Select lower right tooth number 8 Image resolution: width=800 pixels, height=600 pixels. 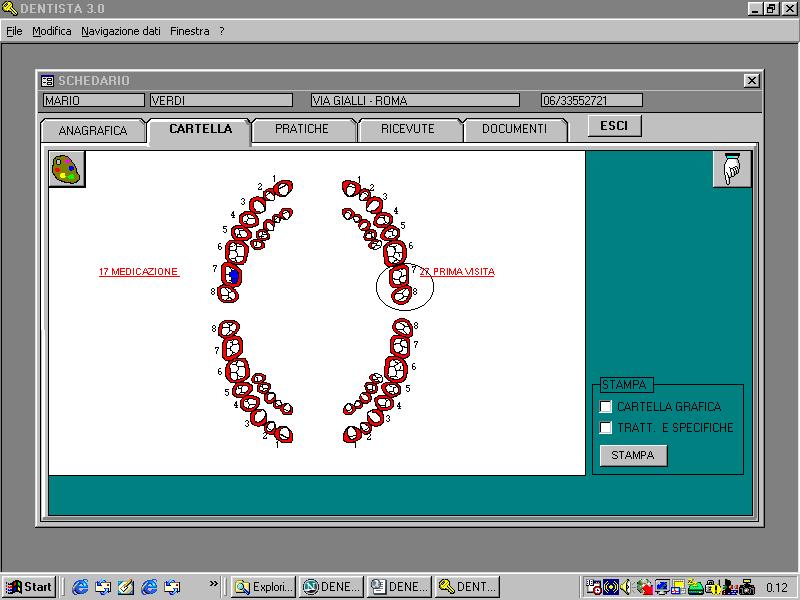403,328
